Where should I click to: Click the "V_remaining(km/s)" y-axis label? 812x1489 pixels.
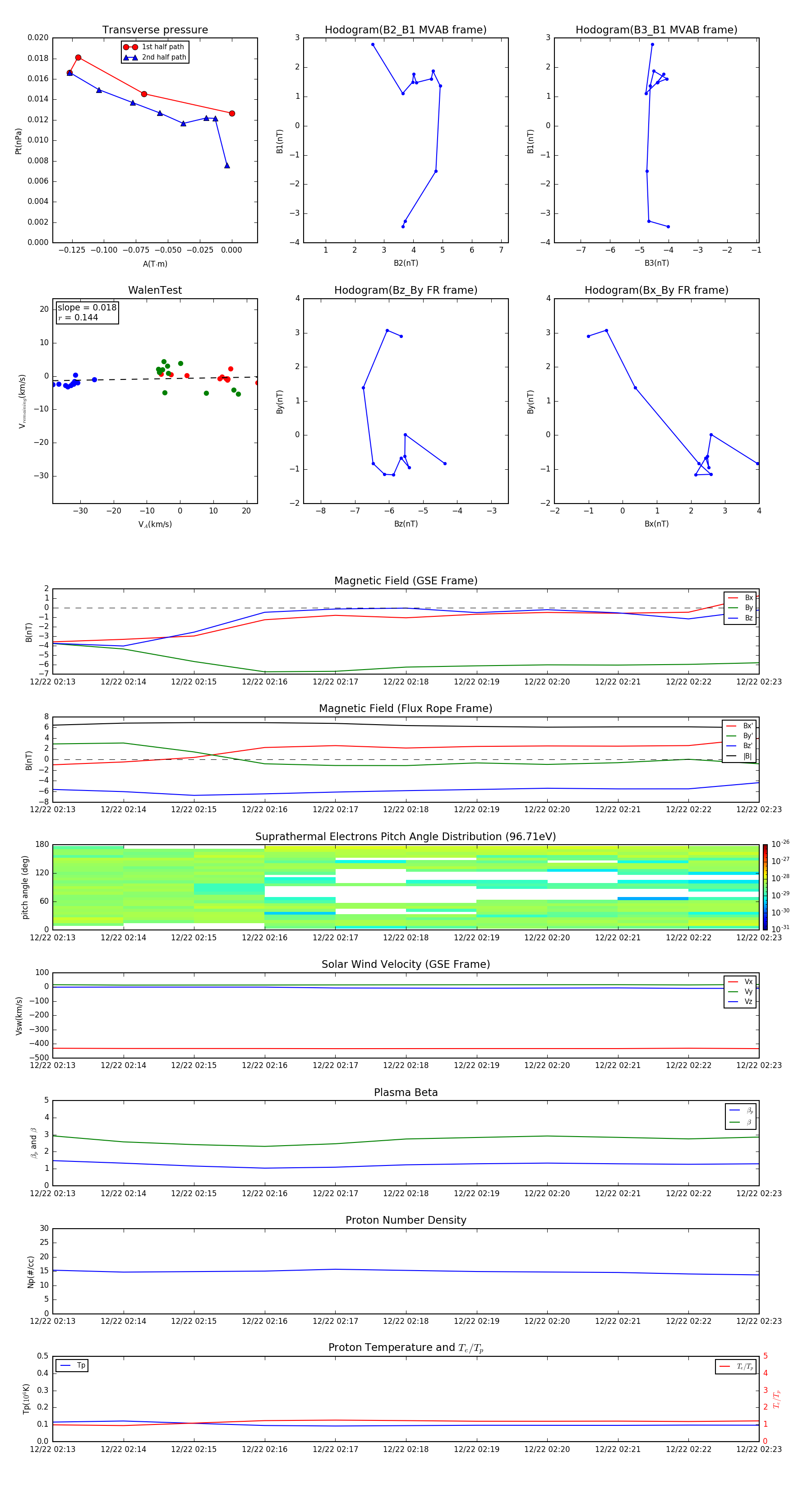click(22, 401)
